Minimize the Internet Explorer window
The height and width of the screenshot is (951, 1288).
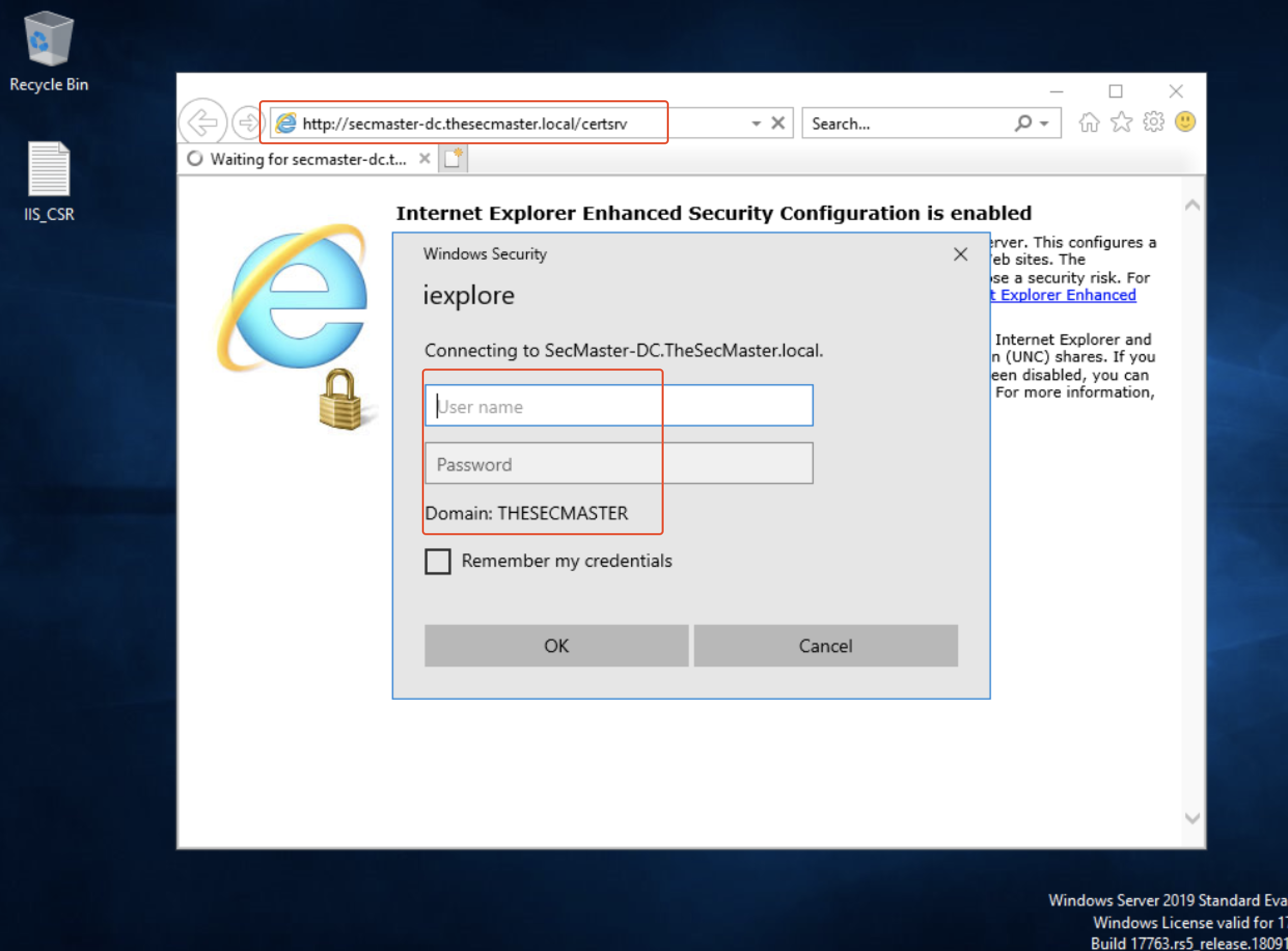(1056, 91)
